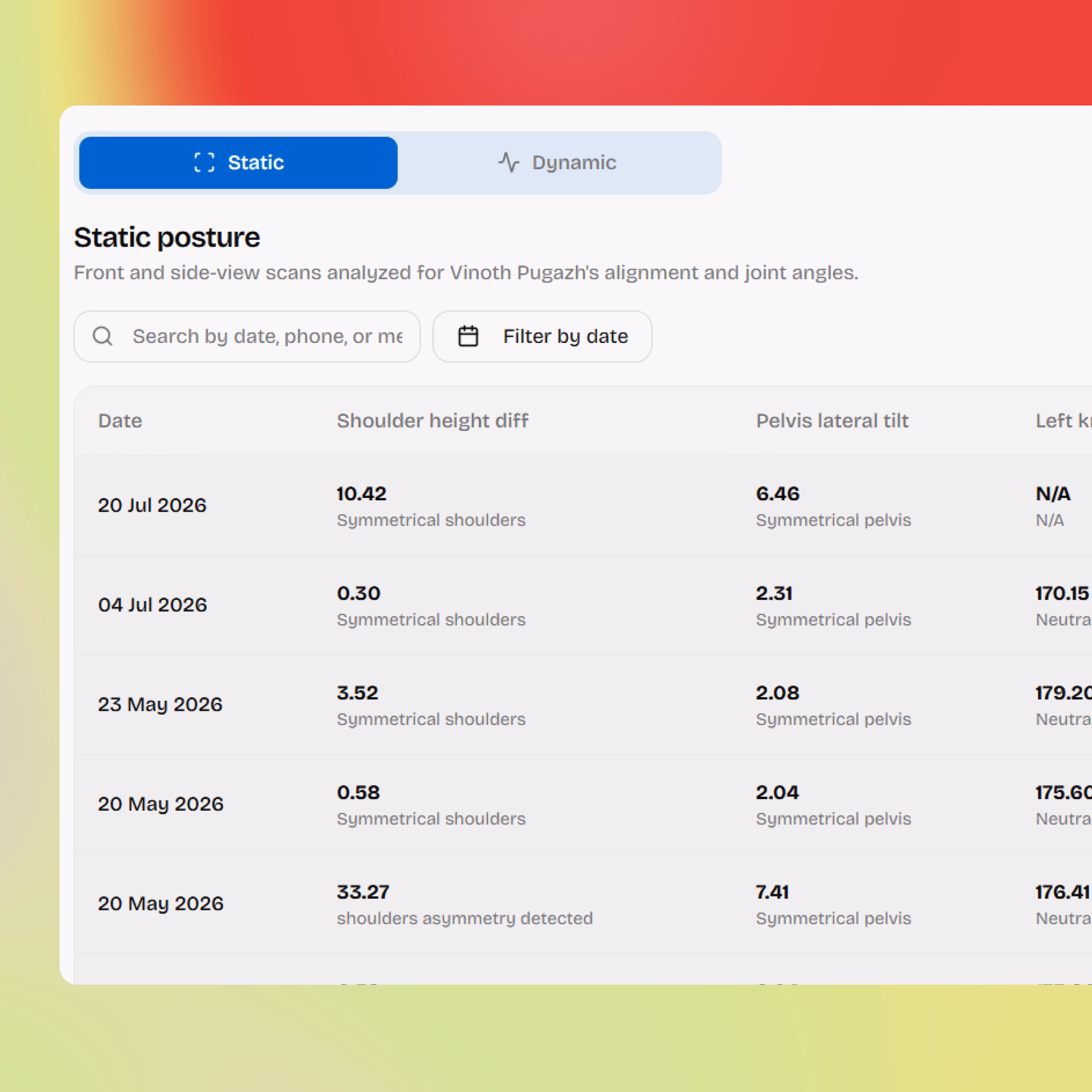Open the 23 May 2026 scan row

[x=583, y=705]
